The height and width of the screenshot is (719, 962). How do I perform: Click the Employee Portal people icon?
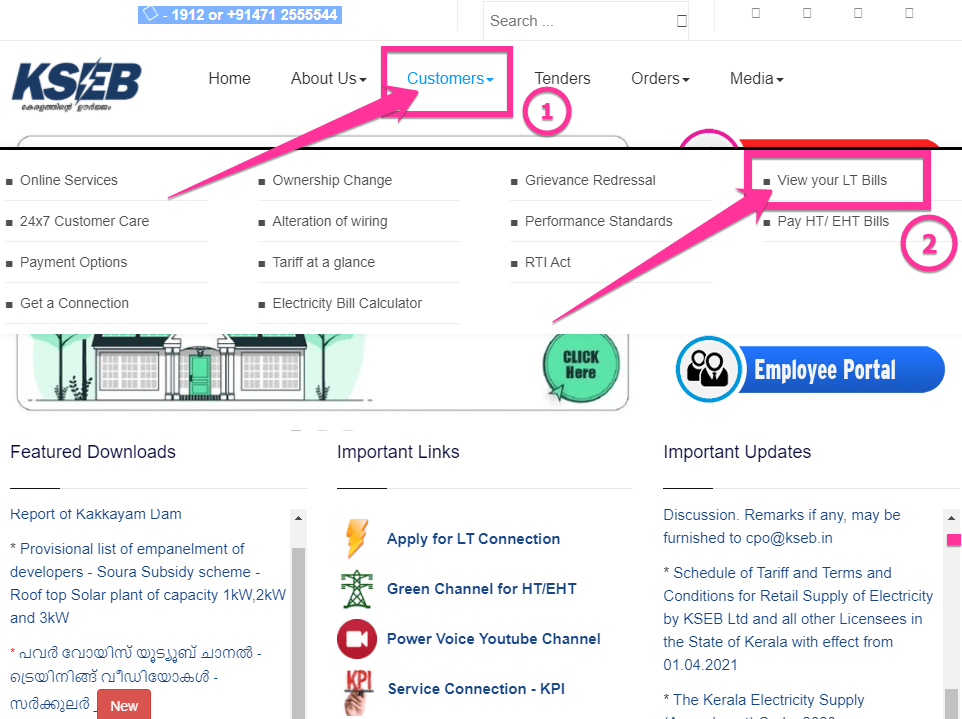click(708, 369)
